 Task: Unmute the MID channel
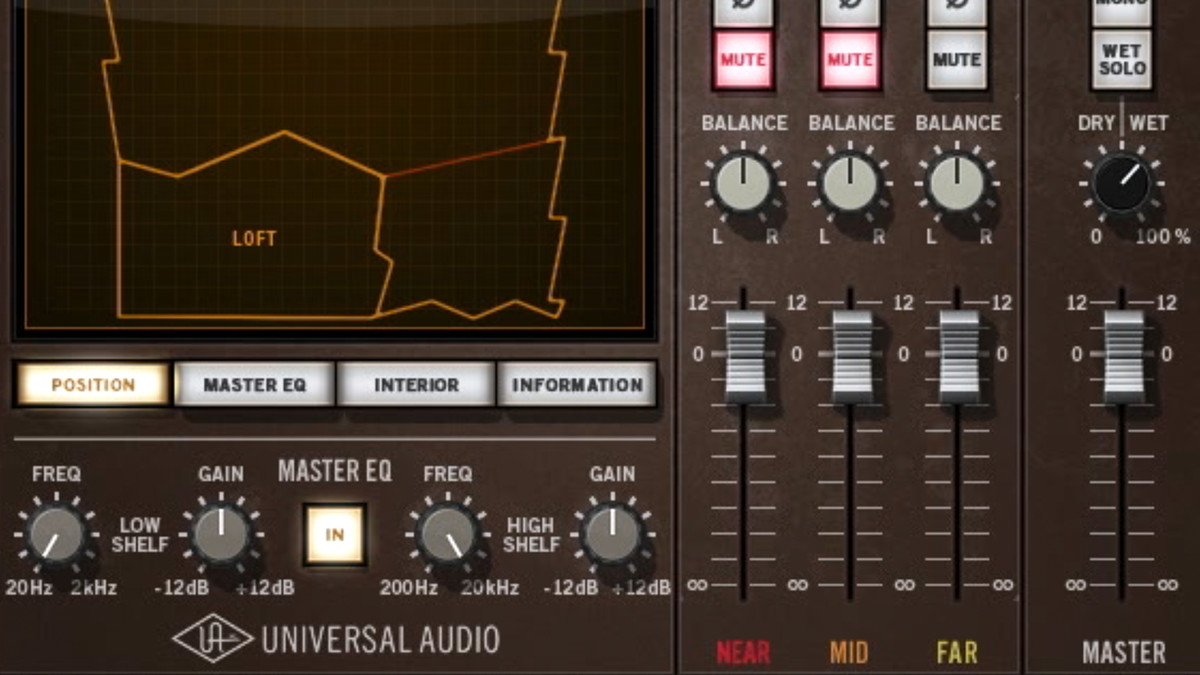[850, 59]
